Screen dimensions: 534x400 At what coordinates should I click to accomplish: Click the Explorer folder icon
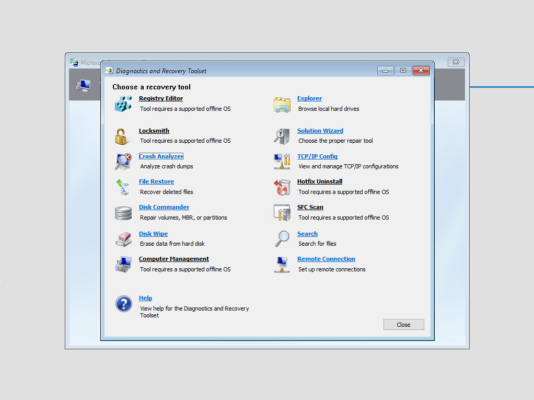pyautogui.click(x=282, y=105)
